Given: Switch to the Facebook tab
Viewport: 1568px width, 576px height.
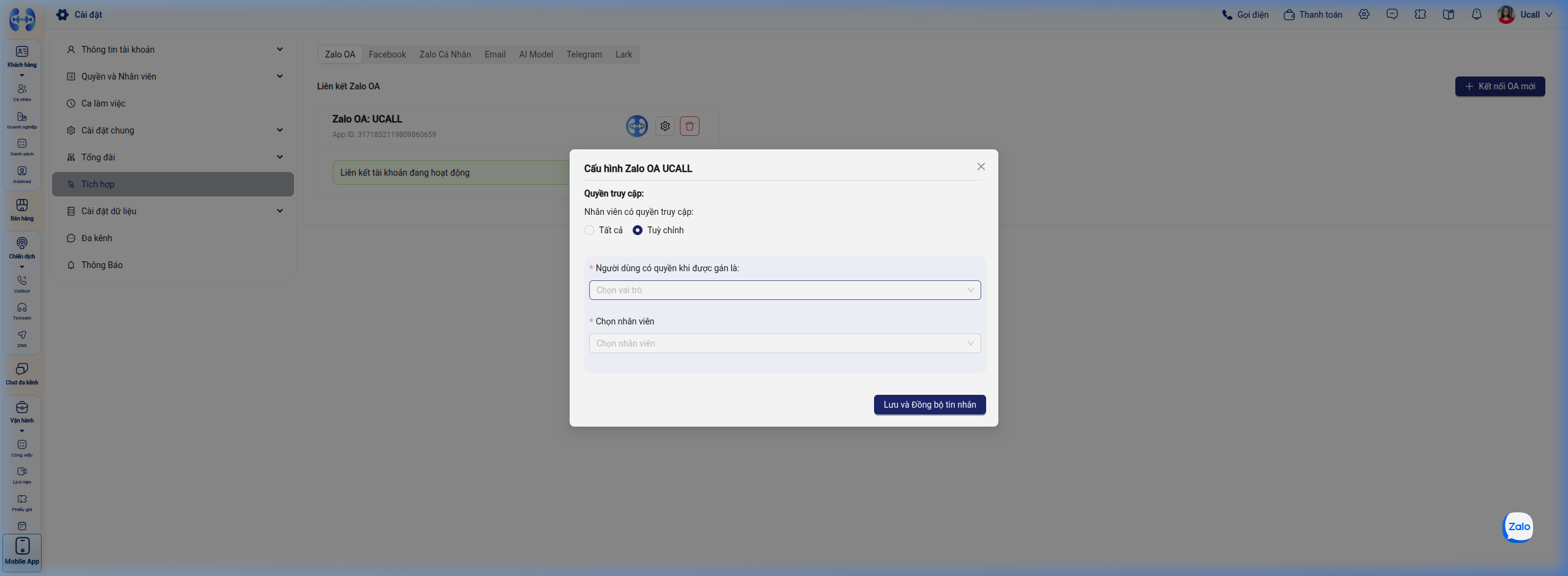Looking at the screenshot, I should click(x=387, y=54).
